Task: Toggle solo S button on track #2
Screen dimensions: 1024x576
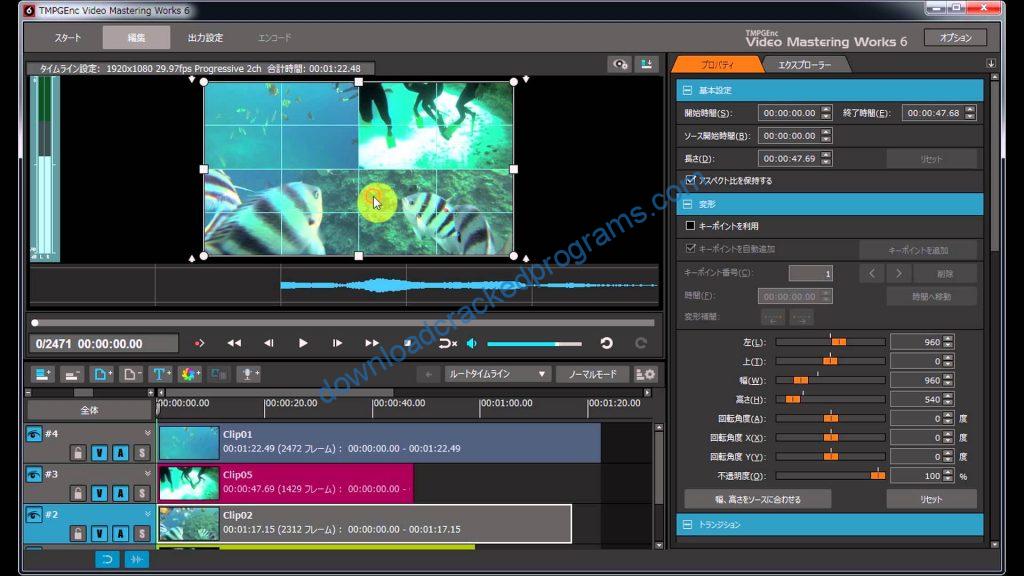Action: [x=142, y=534]
